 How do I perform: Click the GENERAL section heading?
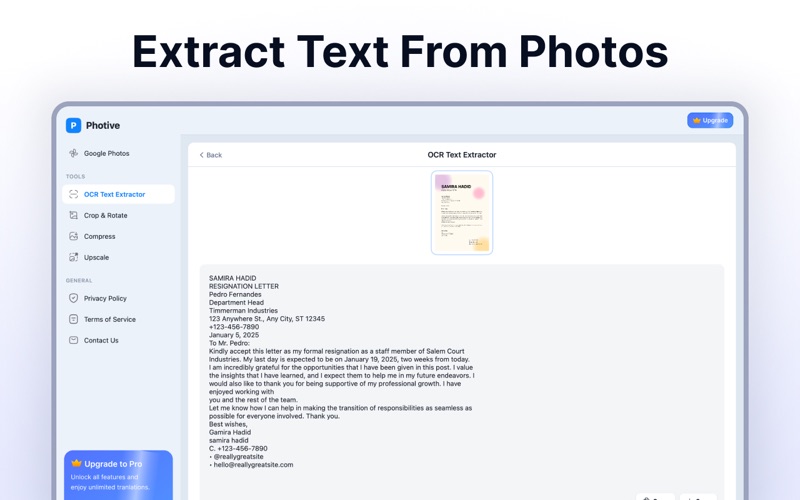pyautogui.click(x=79, y=281)
